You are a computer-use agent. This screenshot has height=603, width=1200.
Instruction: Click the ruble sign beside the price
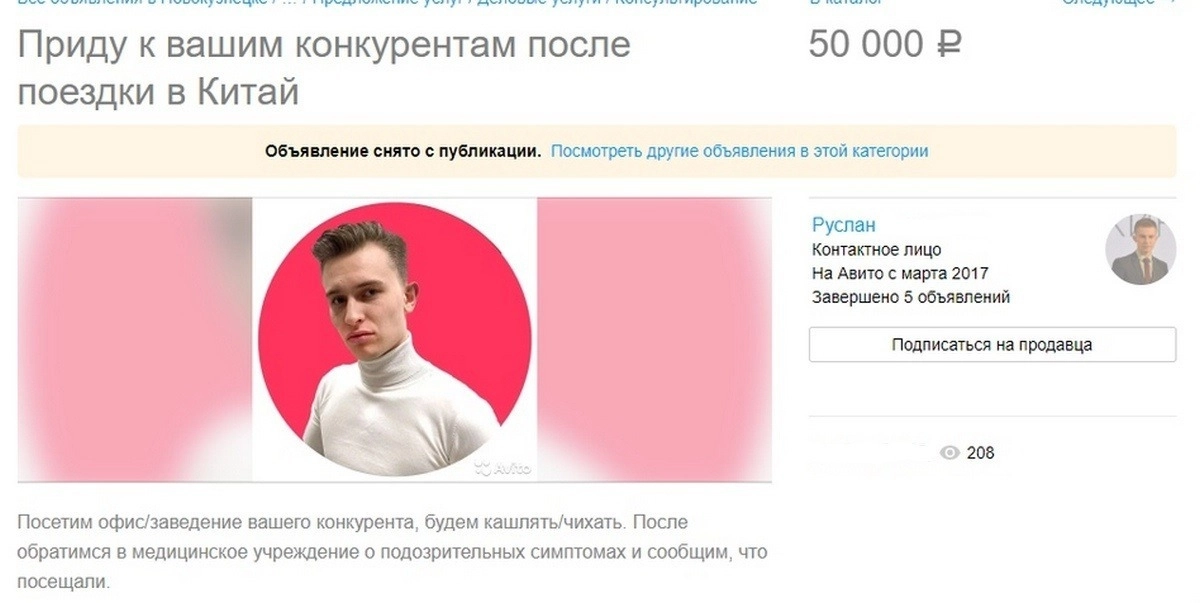948,45
